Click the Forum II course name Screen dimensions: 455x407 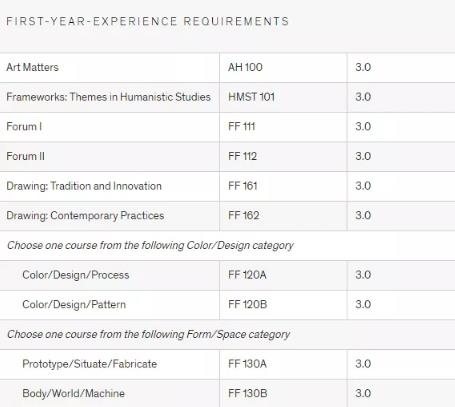tap(25, 156)
